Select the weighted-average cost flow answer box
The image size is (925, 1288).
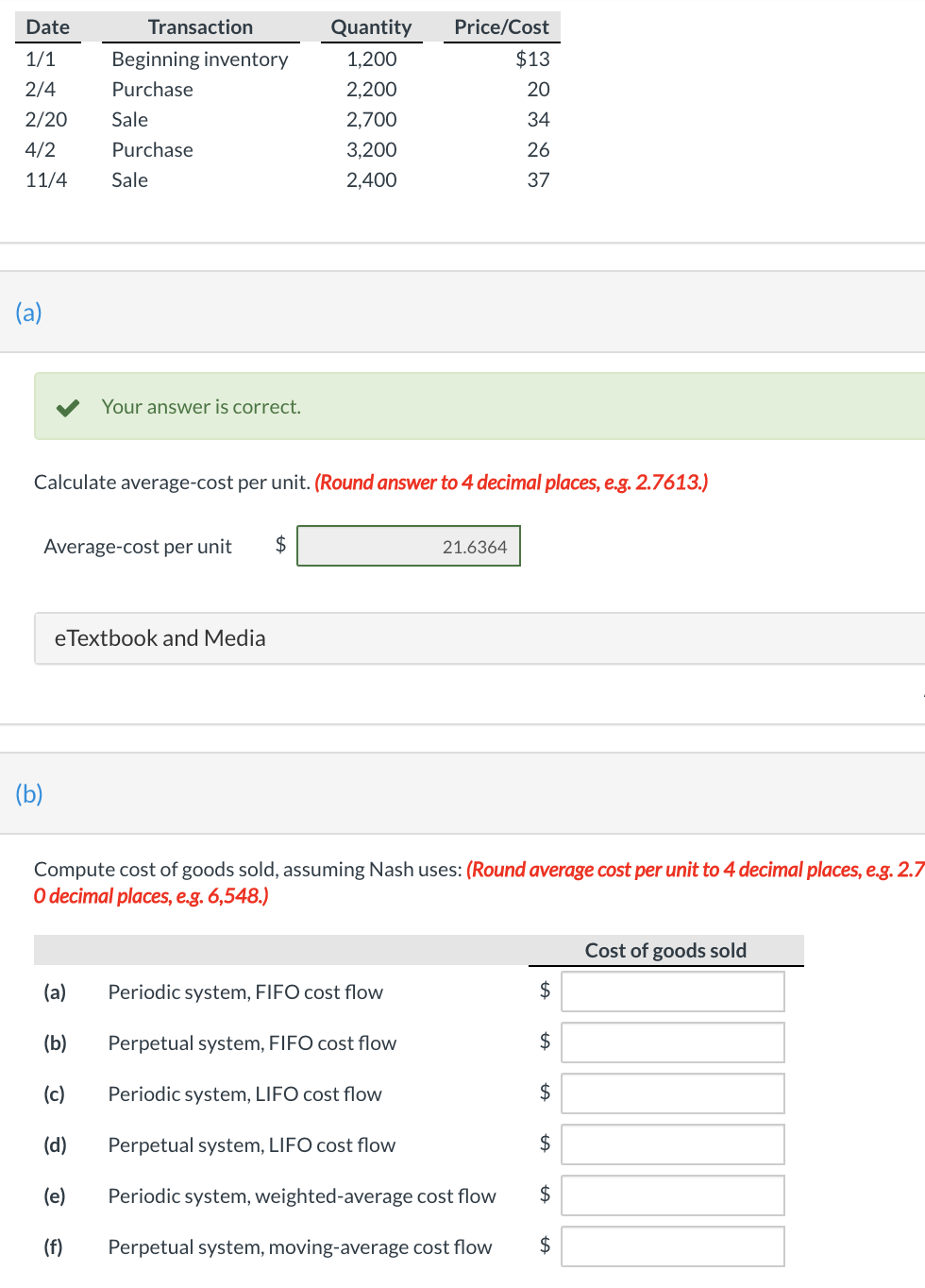(x=672, y=1195)
